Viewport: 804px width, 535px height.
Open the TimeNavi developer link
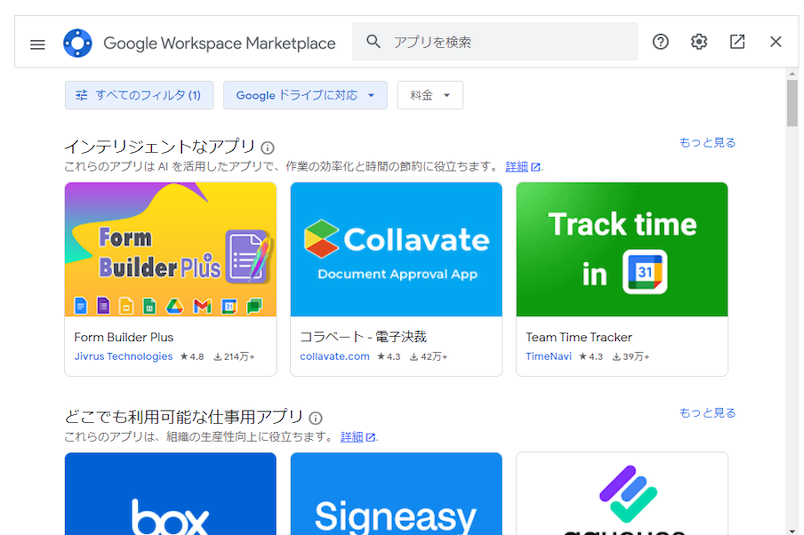(x=549, y=356)
